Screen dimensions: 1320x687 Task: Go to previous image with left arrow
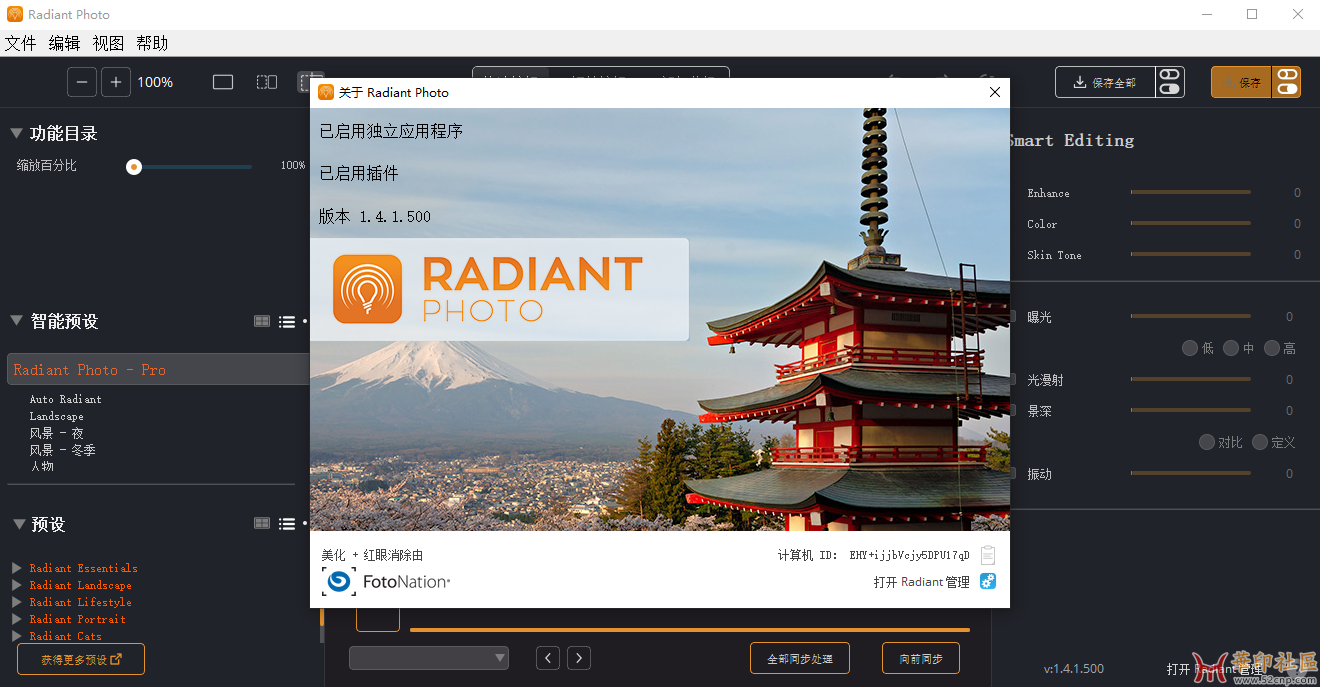[547, 658]
